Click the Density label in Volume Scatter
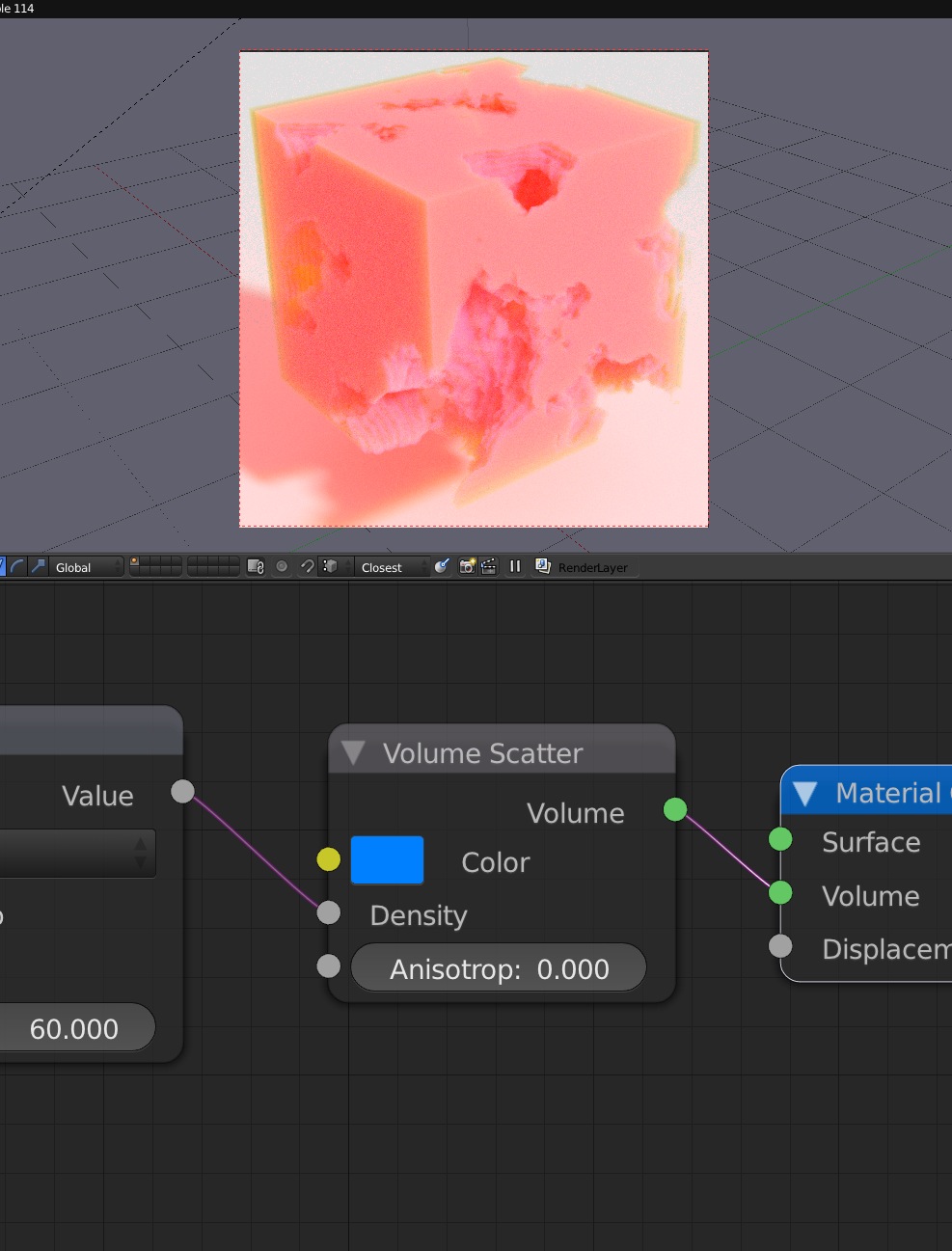Viewport: 952px width, 1251px height. [419, 915]
